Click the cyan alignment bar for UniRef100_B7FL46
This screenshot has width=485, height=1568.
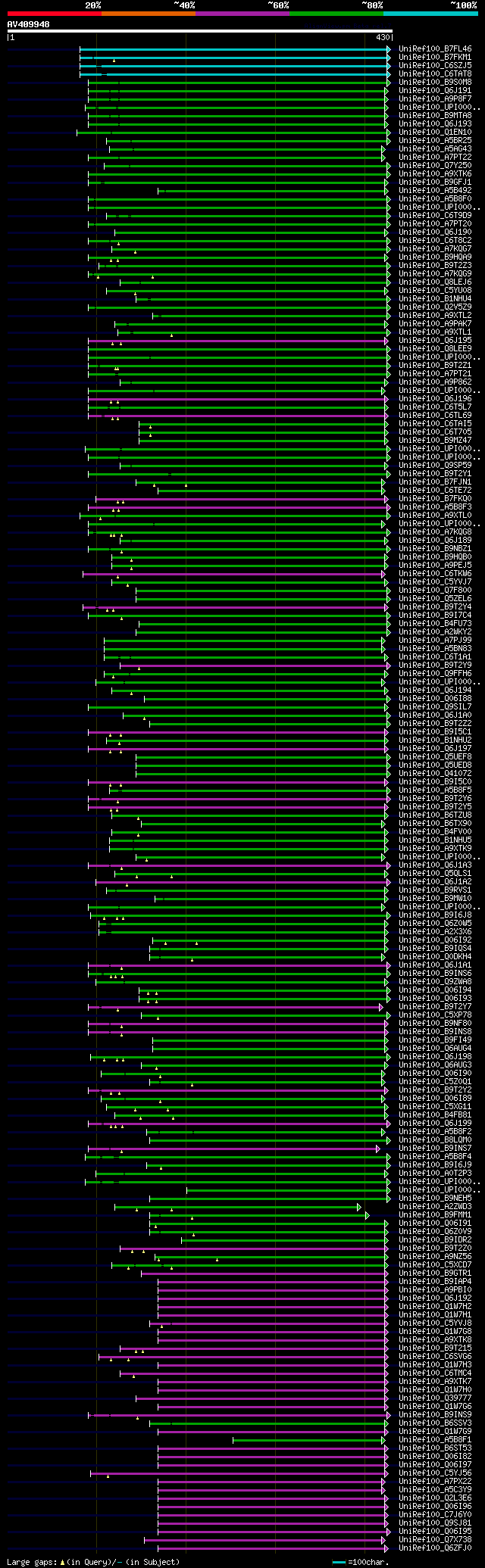(x=233, y=49)
